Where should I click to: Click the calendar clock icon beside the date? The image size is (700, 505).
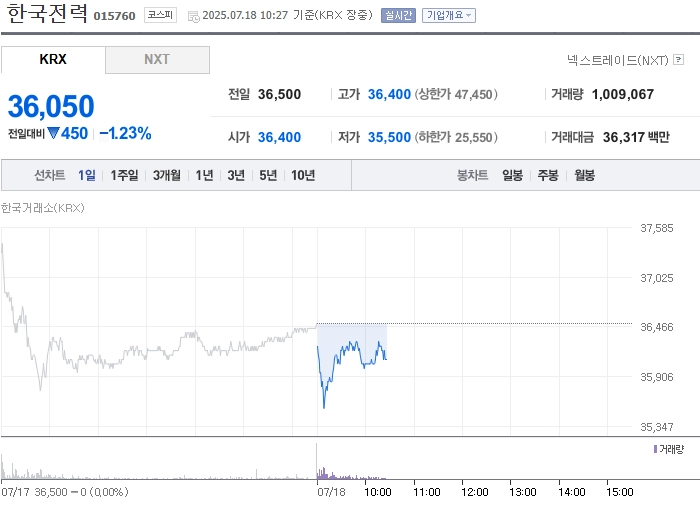point(194,17)
